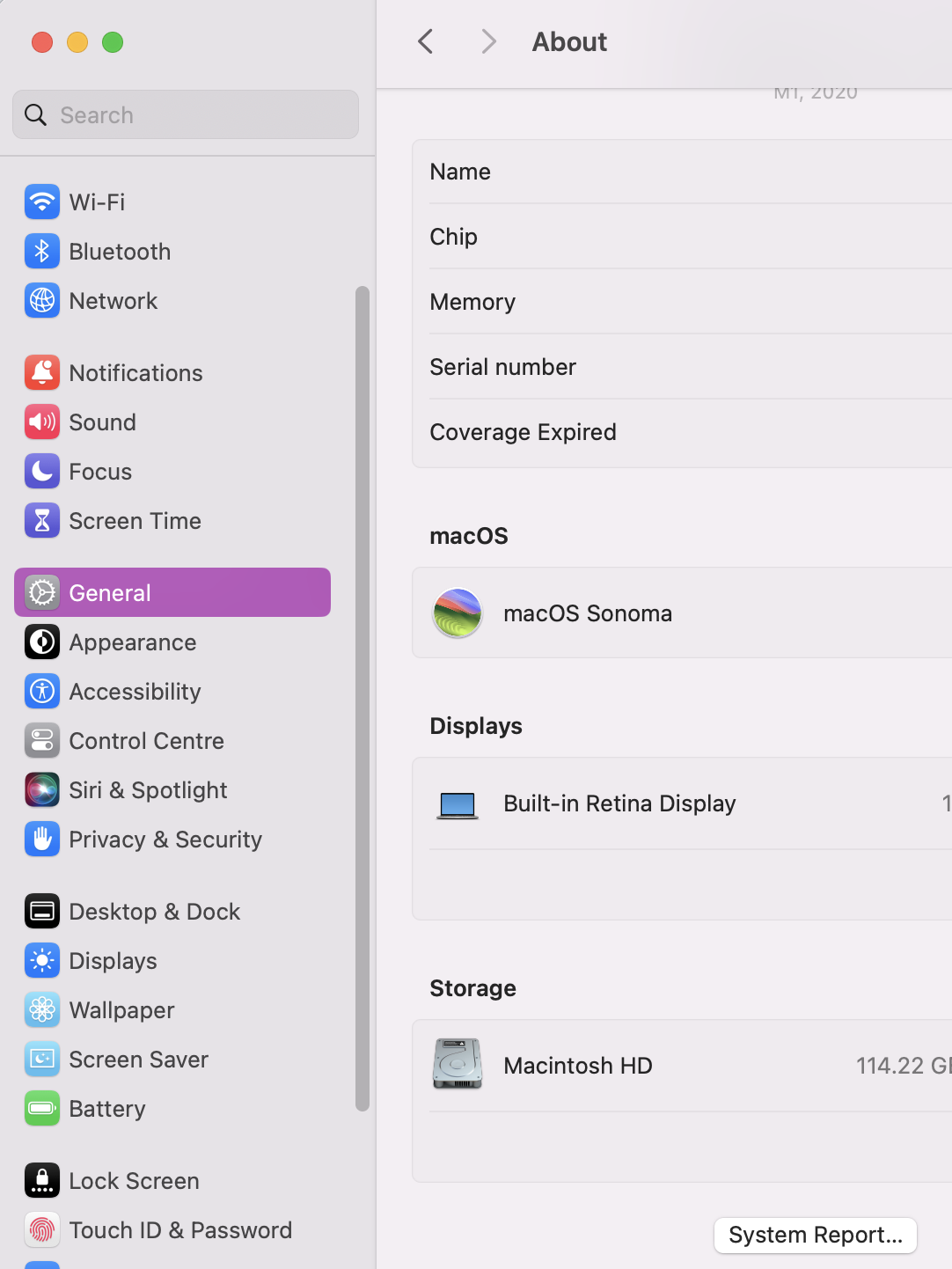
Task: Go back with the left chevron
Action: [x=426, y=41]
